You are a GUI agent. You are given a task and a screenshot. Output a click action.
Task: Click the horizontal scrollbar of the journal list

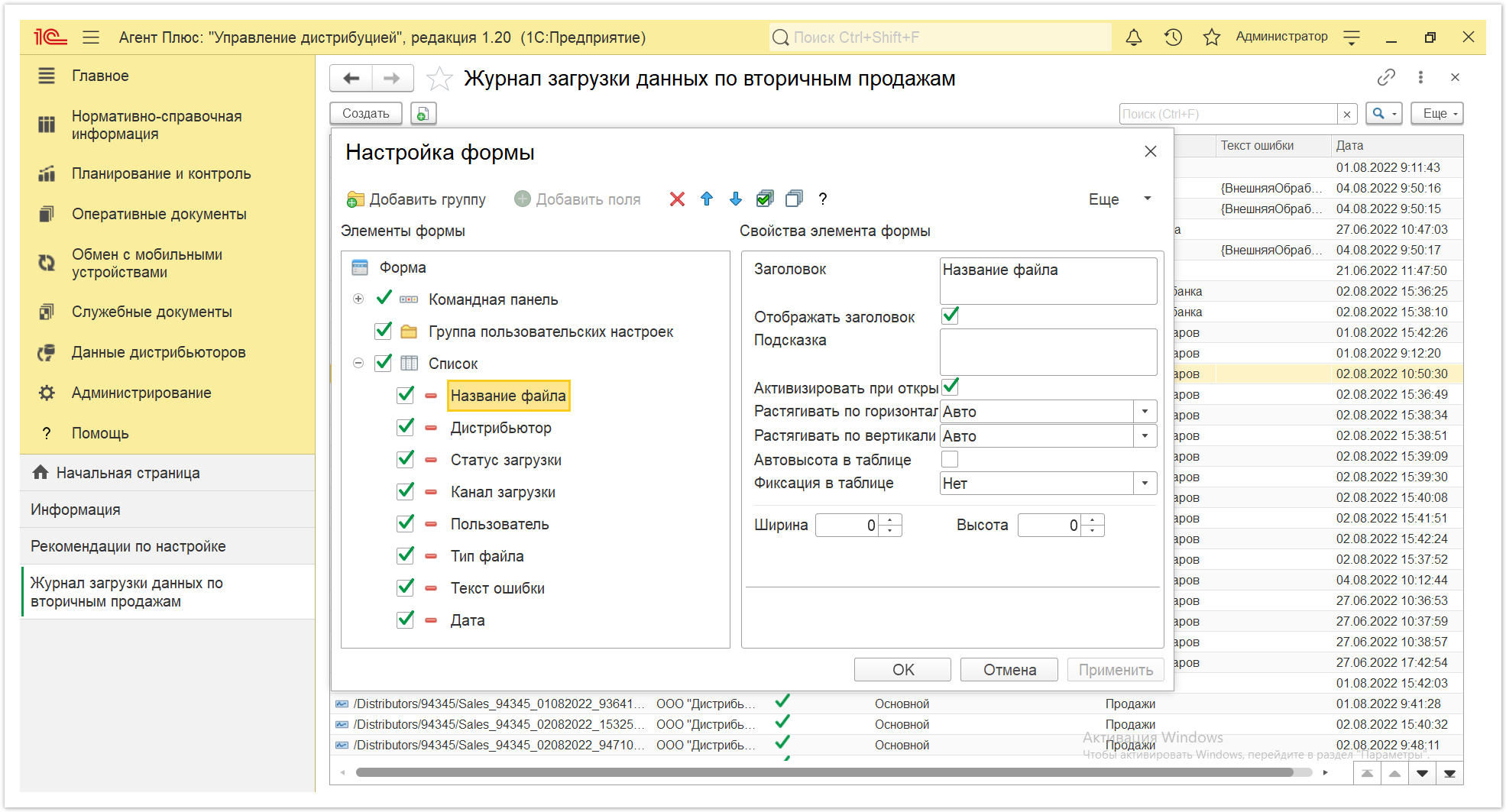pyautogui.click(x=825, y=772)
